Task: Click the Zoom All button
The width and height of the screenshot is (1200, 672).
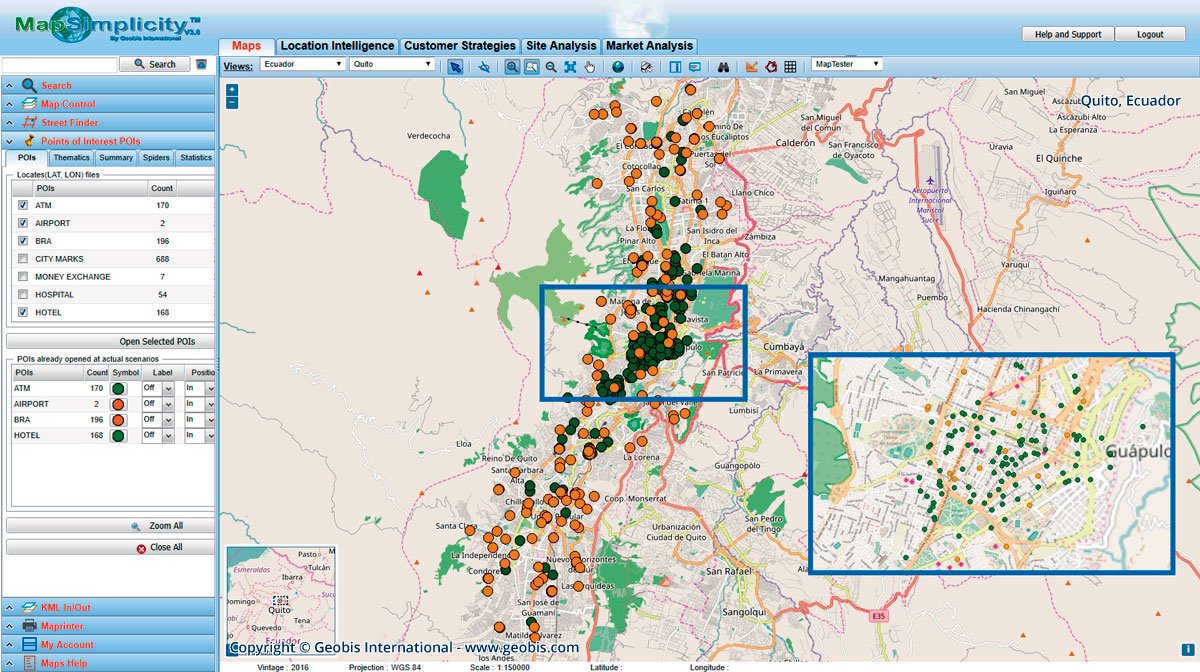Action: click(x=110, y=525)
